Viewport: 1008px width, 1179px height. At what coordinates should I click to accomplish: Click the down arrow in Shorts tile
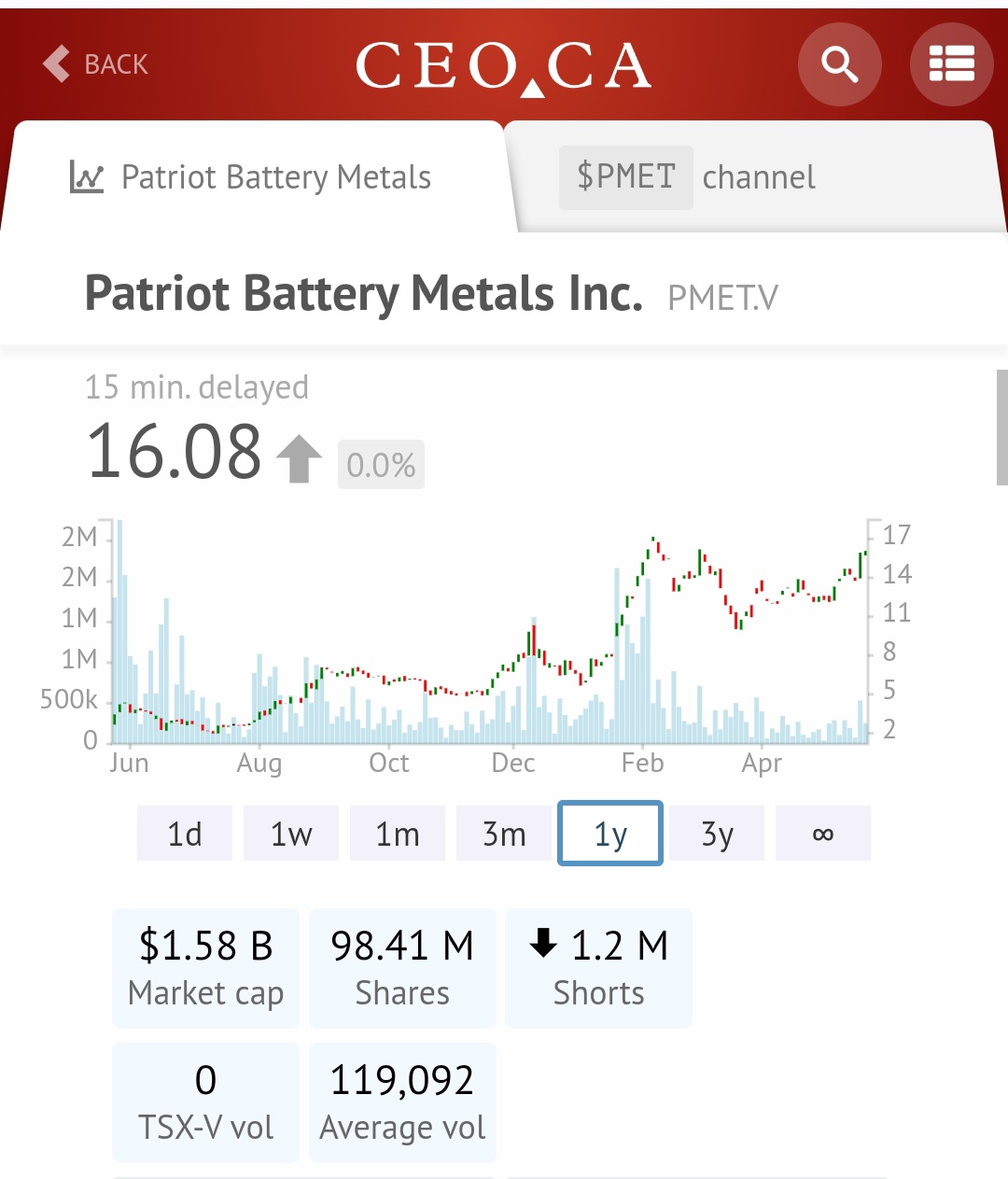(x=543, y=943)
